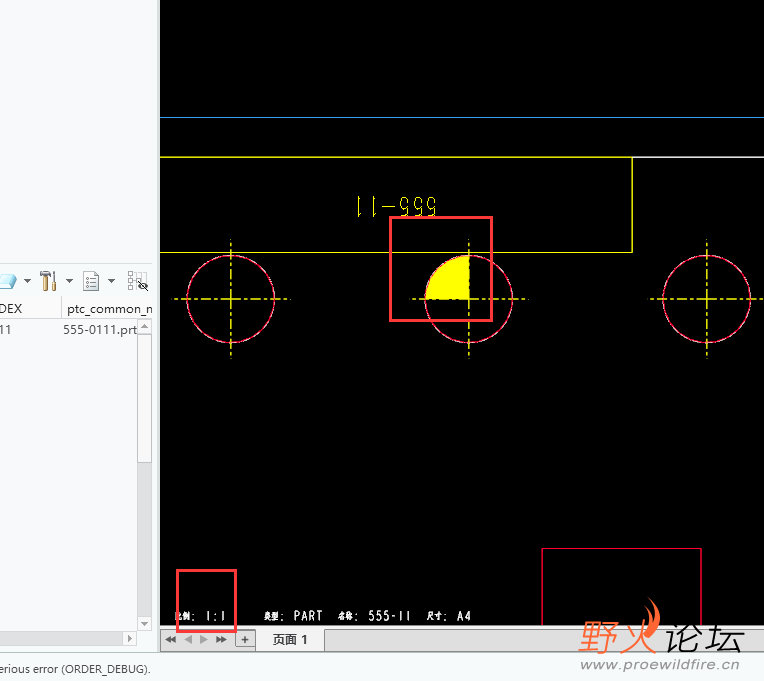Open the hammer and screwdriver settings tool
Image resolution: width=764 pixels, height=681 pixels.
pyautogui.click(x=48, y=281)
